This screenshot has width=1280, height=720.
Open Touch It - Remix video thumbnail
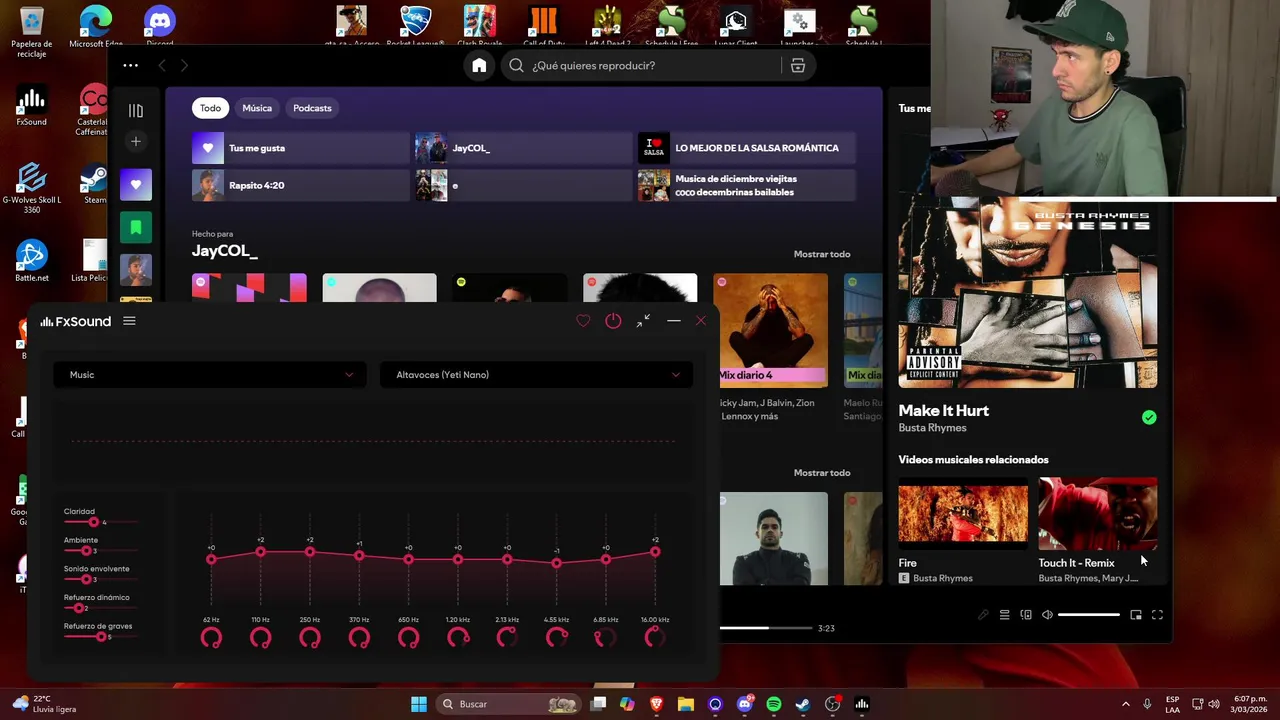click(x=1098, y=514)
